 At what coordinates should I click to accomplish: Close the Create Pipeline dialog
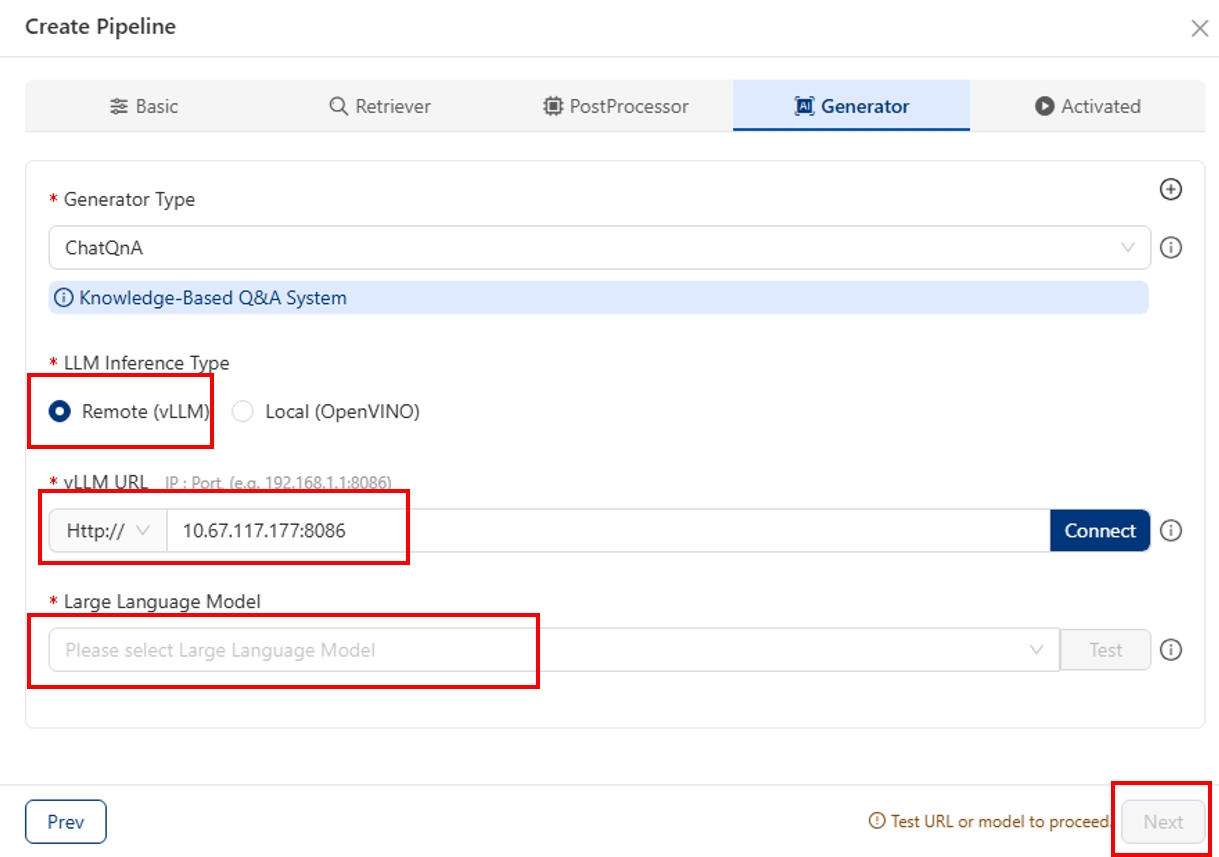point(1199,28)
